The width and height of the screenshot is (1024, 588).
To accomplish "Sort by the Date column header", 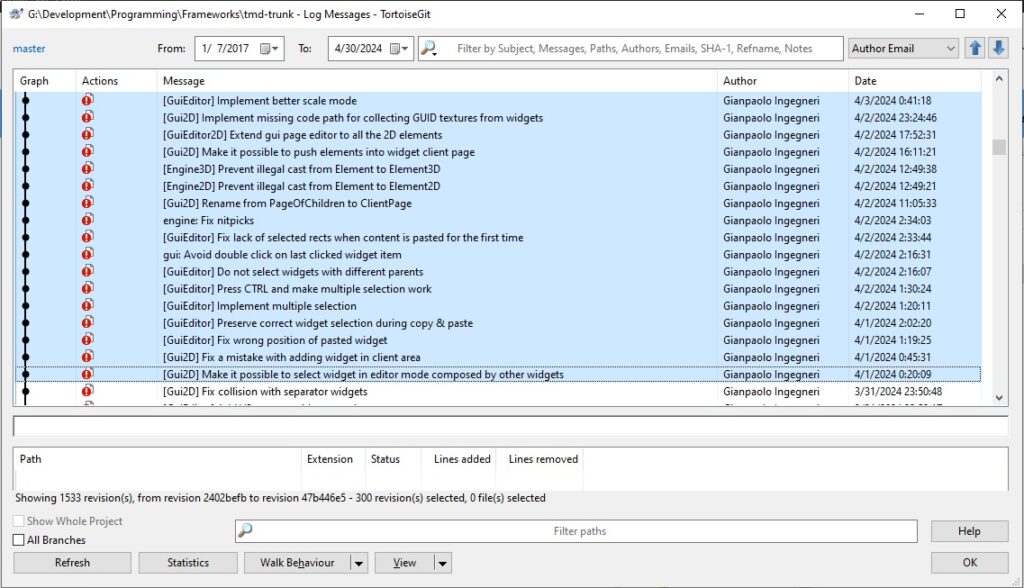I will [x=914, y=81].
